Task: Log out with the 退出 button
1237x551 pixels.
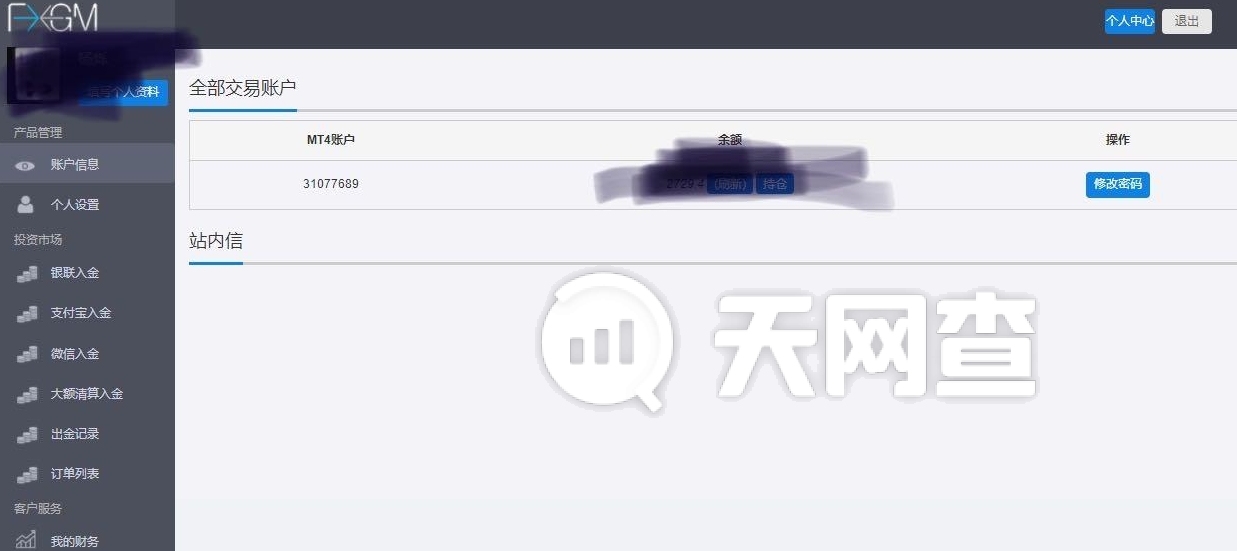Action: coord(1187,21)
